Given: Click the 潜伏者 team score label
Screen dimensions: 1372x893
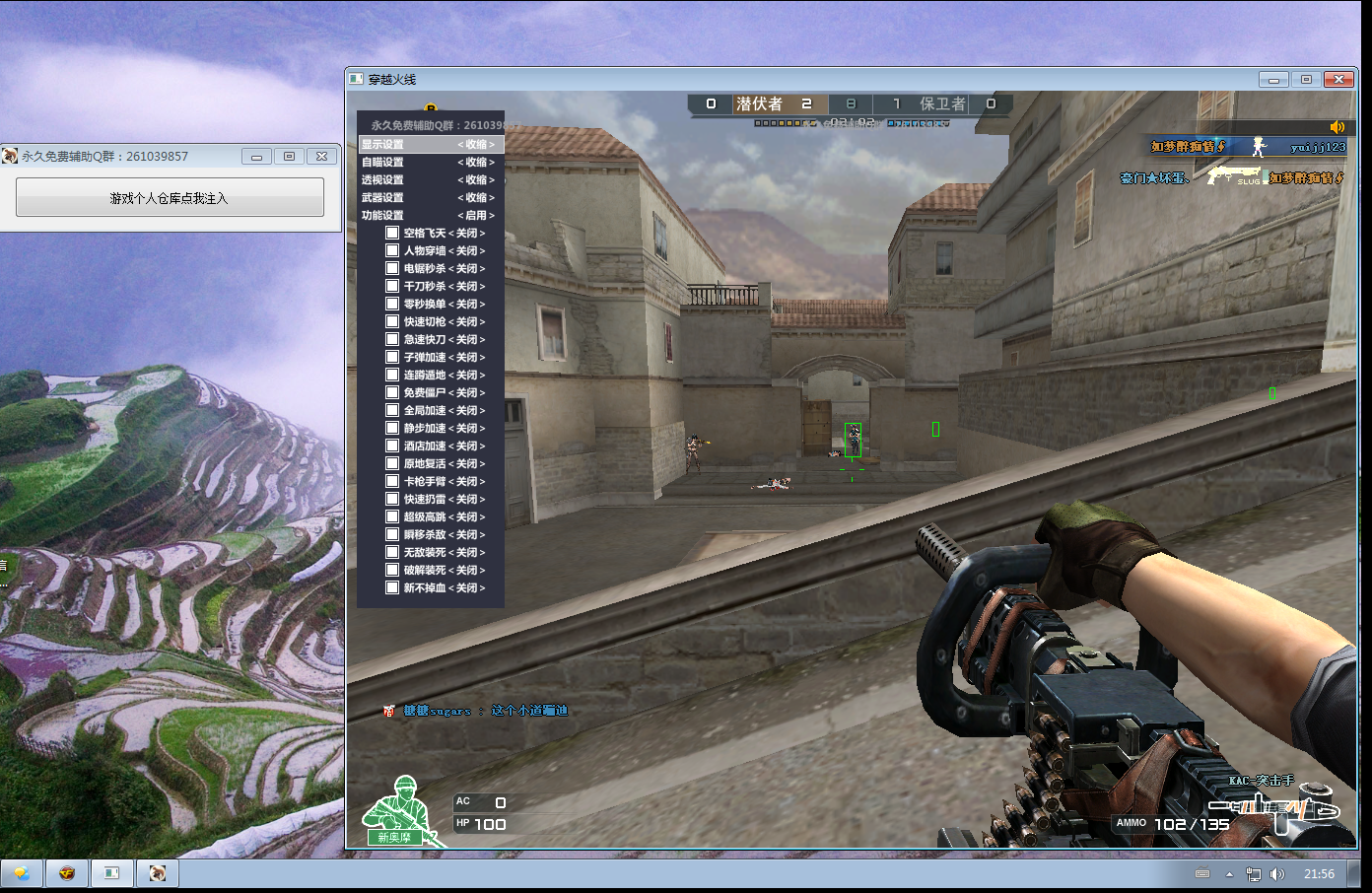Looking at the screenshot, I should pyautogui.click(x=759, y=103).
